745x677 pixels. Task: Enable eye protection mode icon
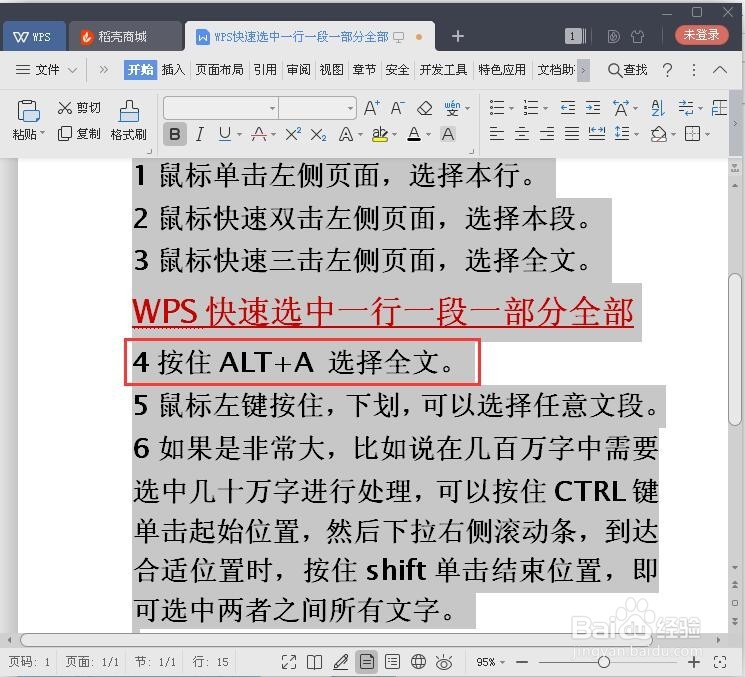444,662
